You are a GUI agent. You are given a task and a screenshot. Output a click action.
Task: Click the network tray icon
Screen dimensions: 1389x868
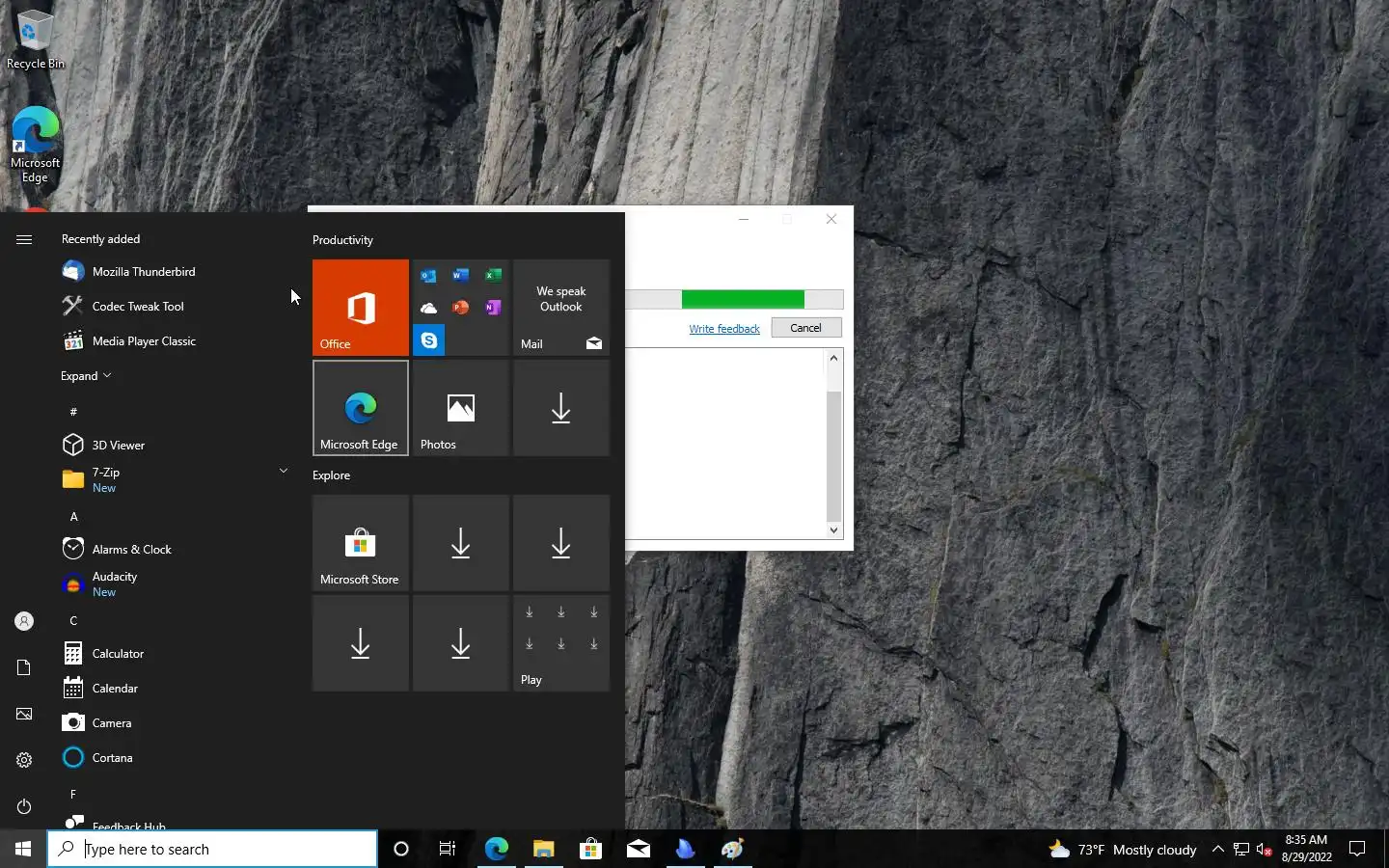coord(1241,849)
